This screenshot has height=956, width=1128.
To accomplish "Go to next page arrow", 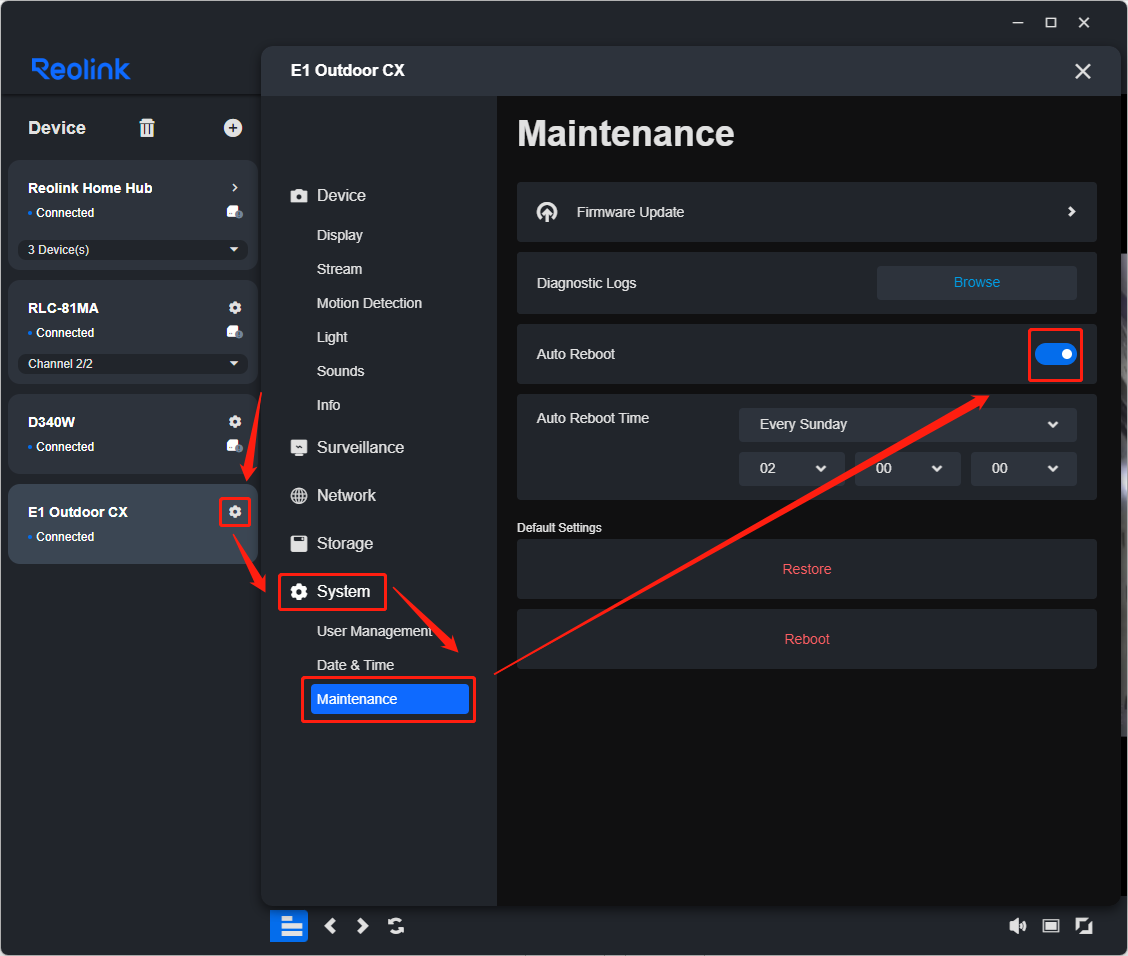I will 363,926.
